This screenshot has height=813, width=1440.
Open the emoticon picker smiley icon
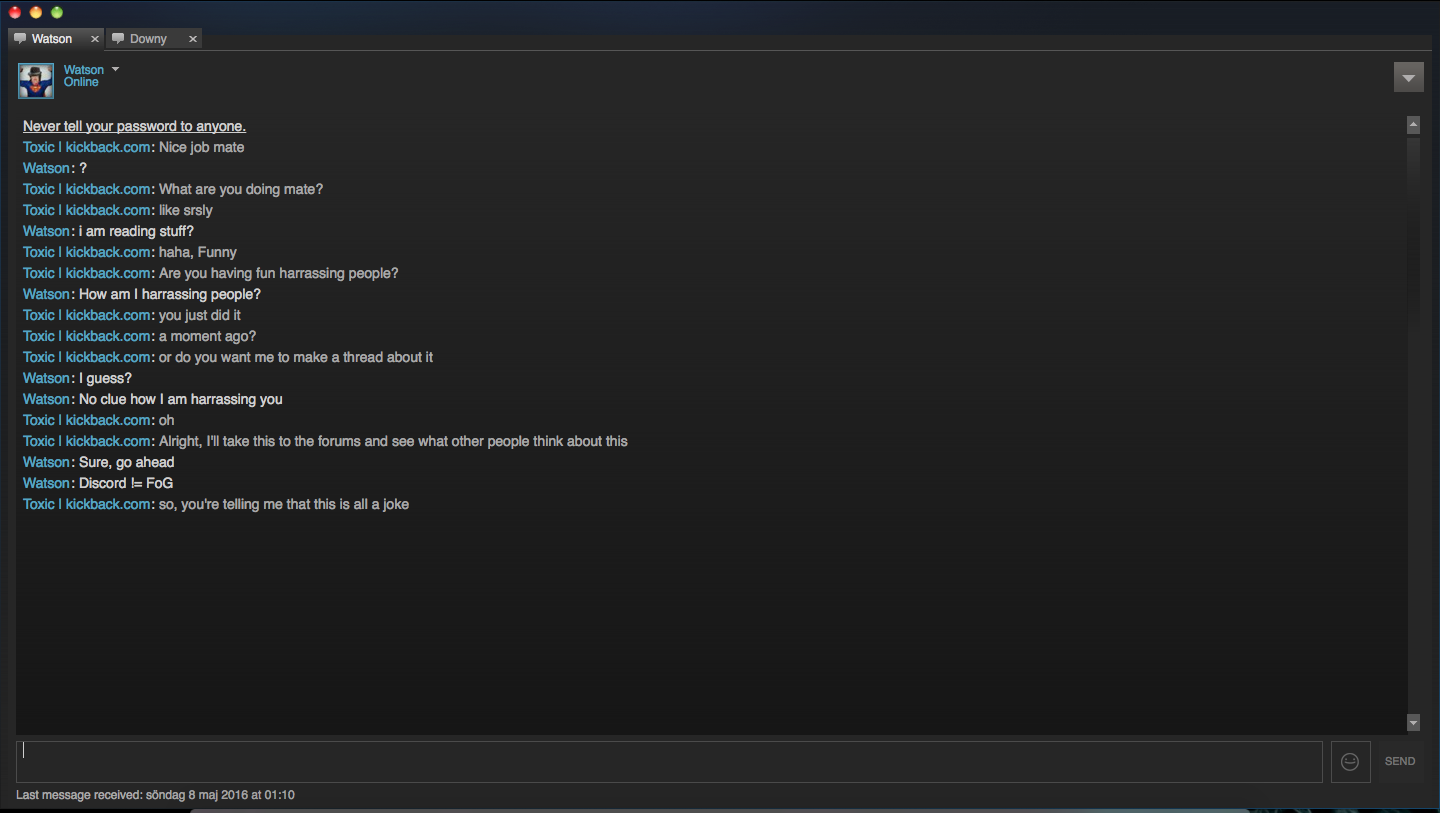1350,762
